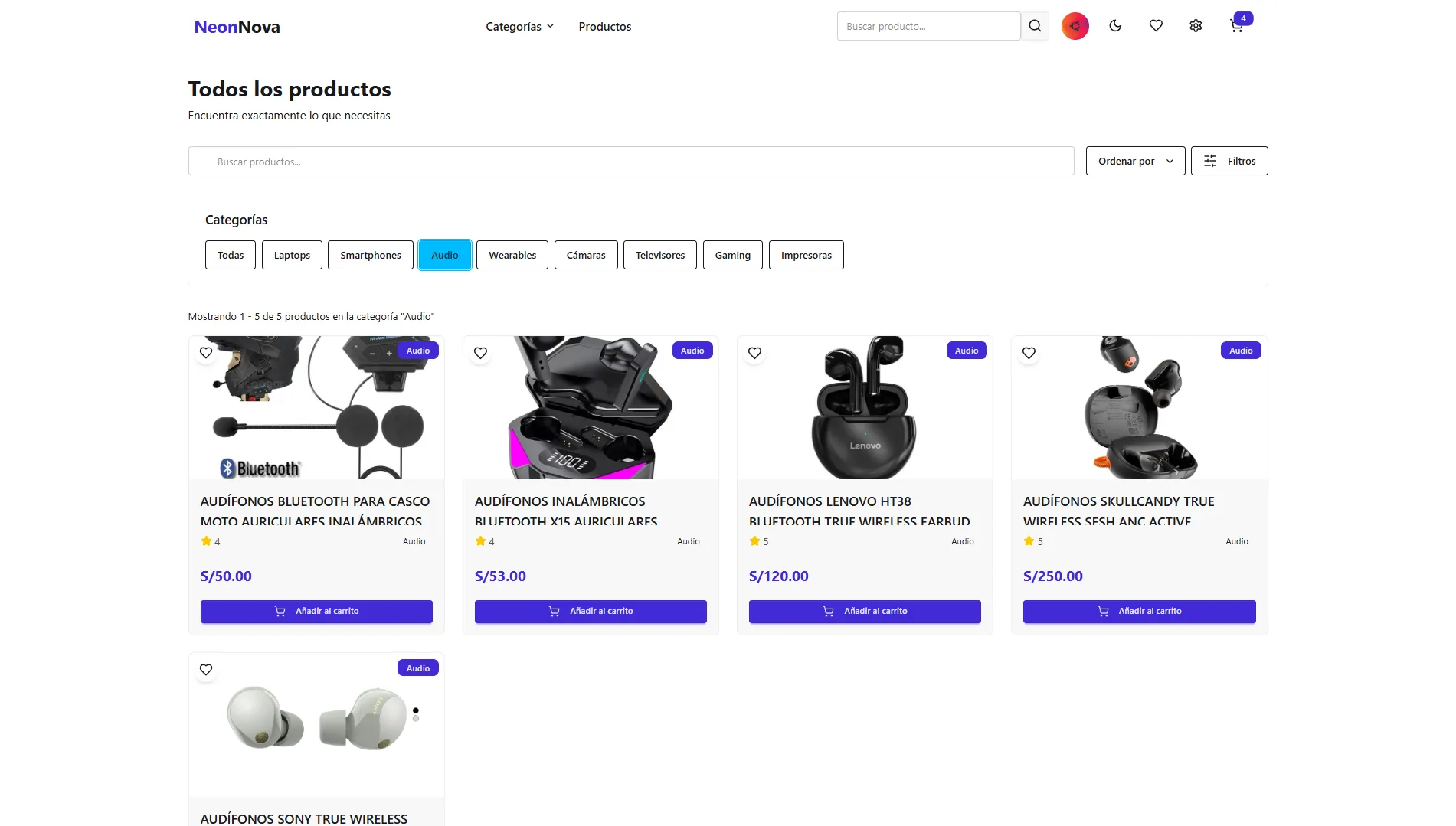Viewport: 1456px width, 826px height.
Task: Click the sliders icon on Filtros button
Action: click(x=1210, y=161)
